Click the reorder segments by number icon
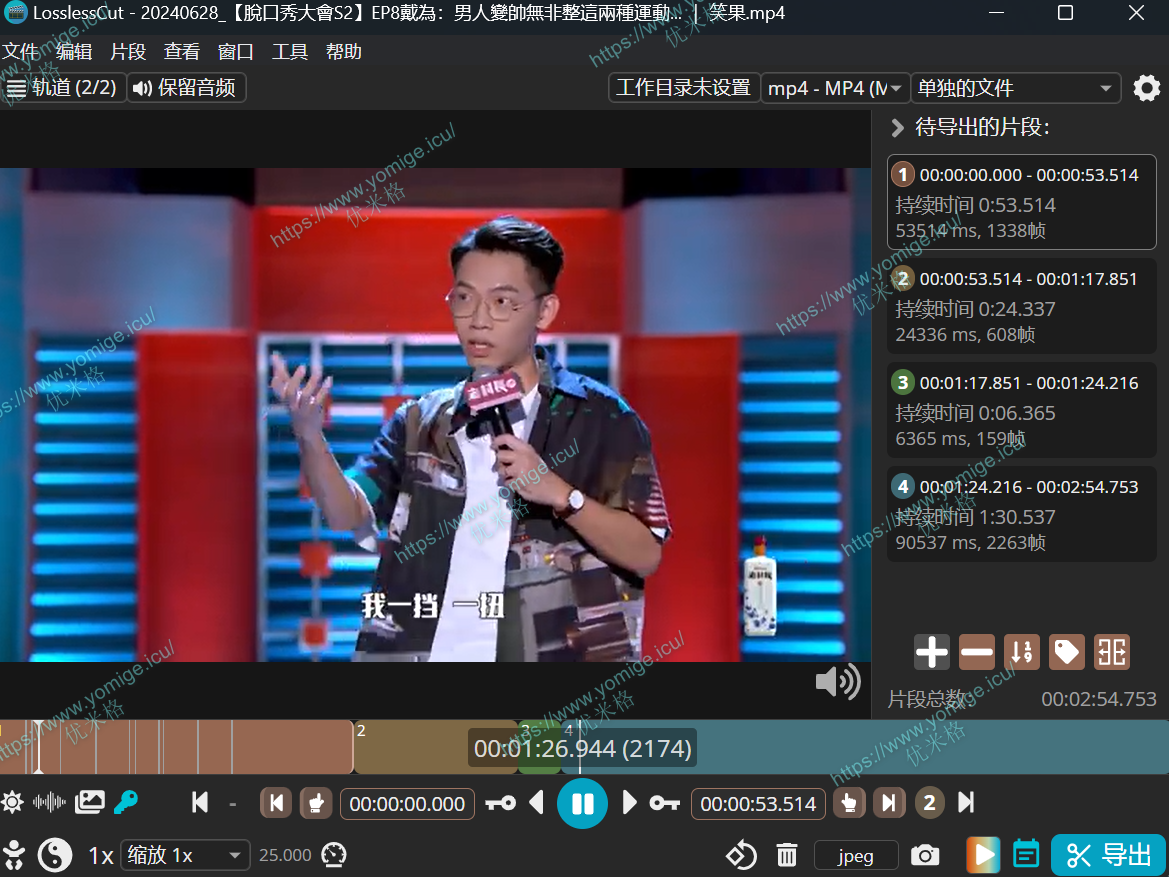This screenshot has height=877, width=1169. click(1021, 653)
